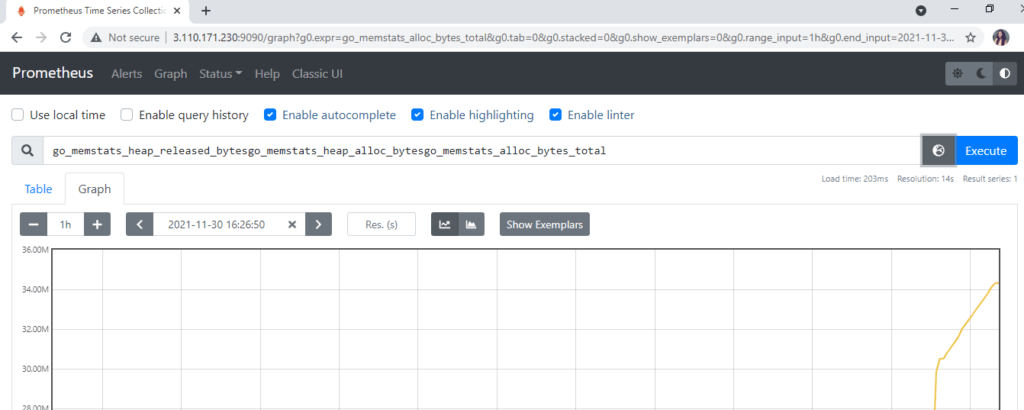Click the 30.00M y-axis label
This screenshot has width=1024, height=410.
tap(36, 369)
